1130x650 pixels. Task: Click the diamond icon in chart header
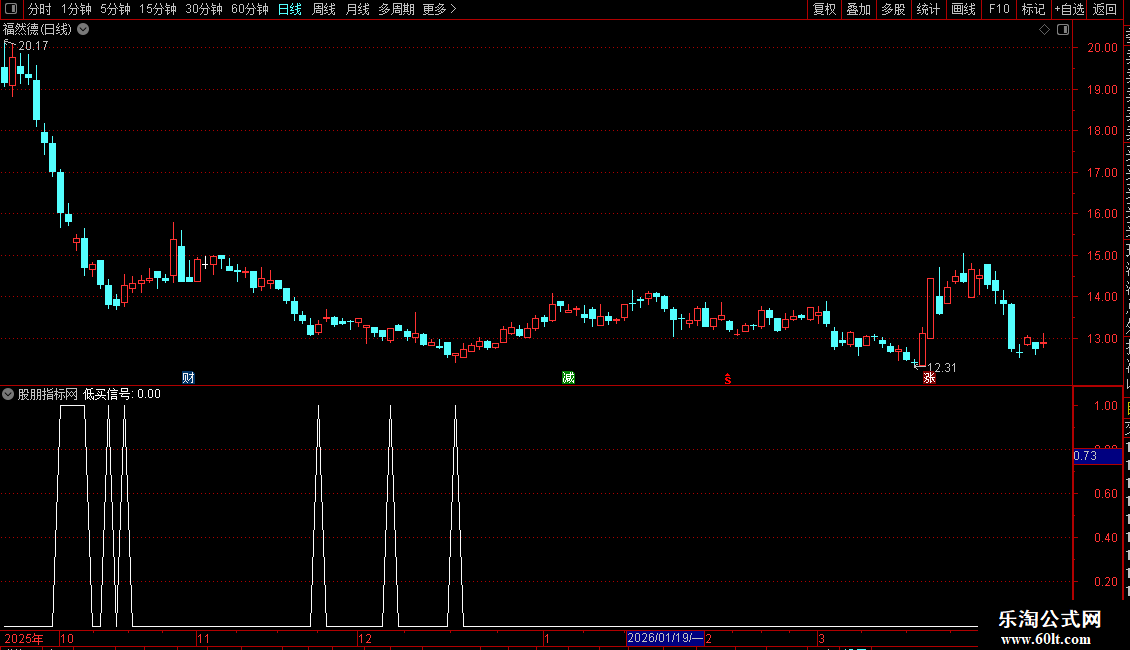tap(1044, 30)
